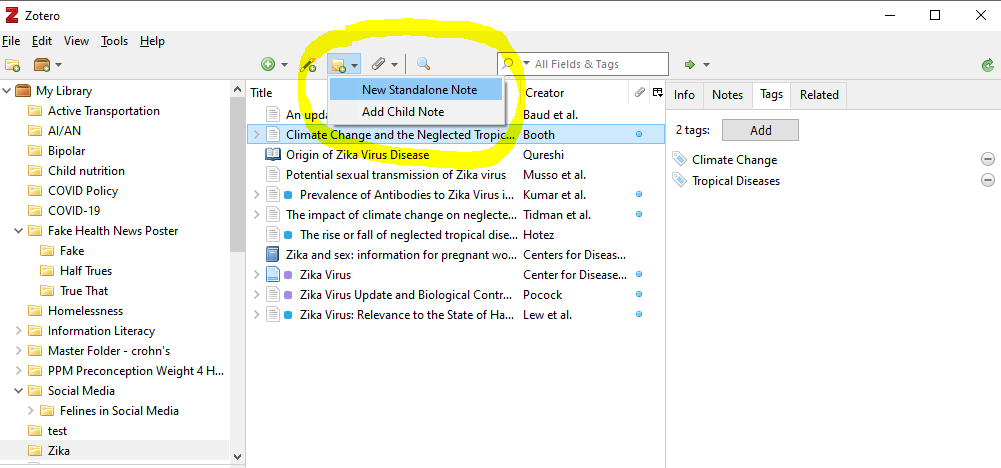Viewport: 1001px width, 468px height.
Task: Open the View menu
Action: pos(77,41)
